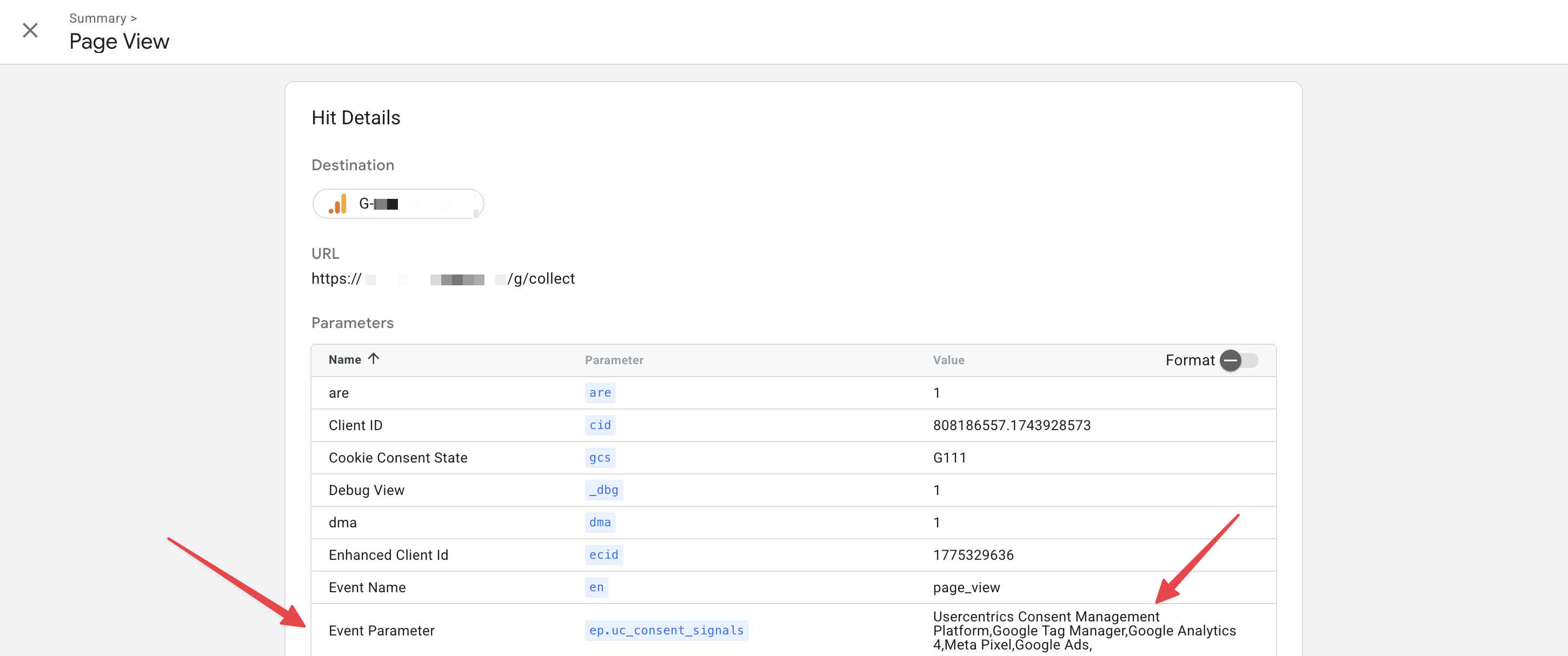This screenshot has width=1568, height=656.
Task: Select the Event Parameter row name
Action: pos(382,631)
